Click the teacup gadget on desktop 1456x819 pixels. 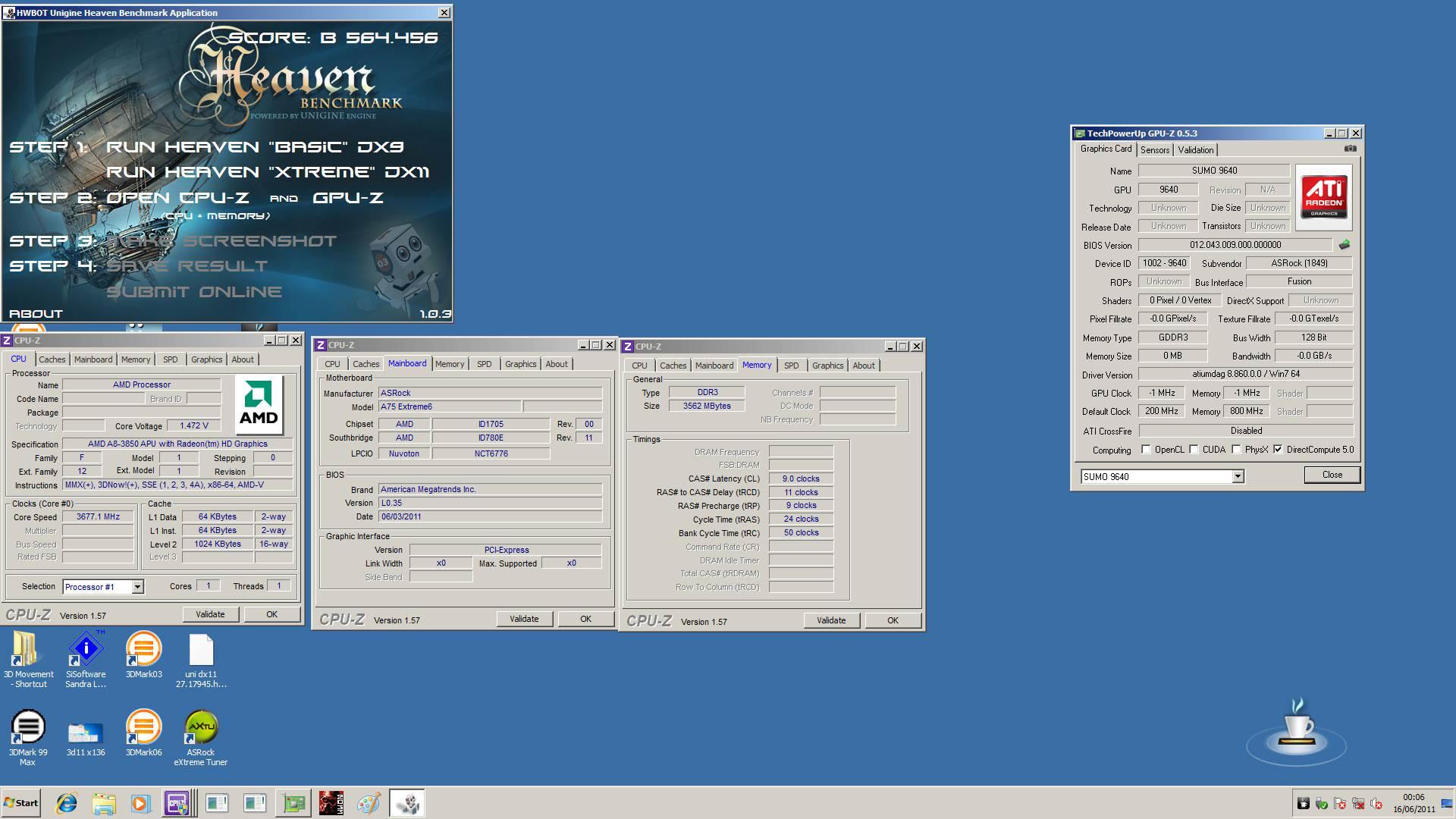(x=1297, y=732)
